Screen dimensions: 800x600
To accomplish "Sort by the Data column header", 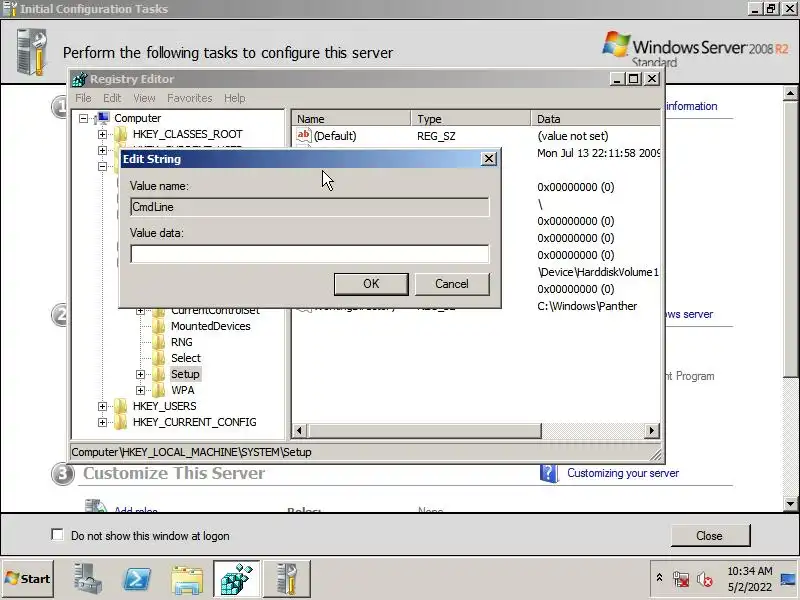I will coord(595,119).
